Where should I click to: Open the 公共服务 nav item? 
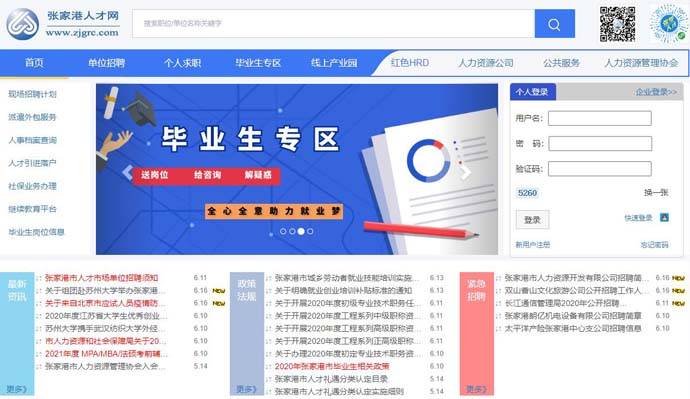tap(562, 63)
